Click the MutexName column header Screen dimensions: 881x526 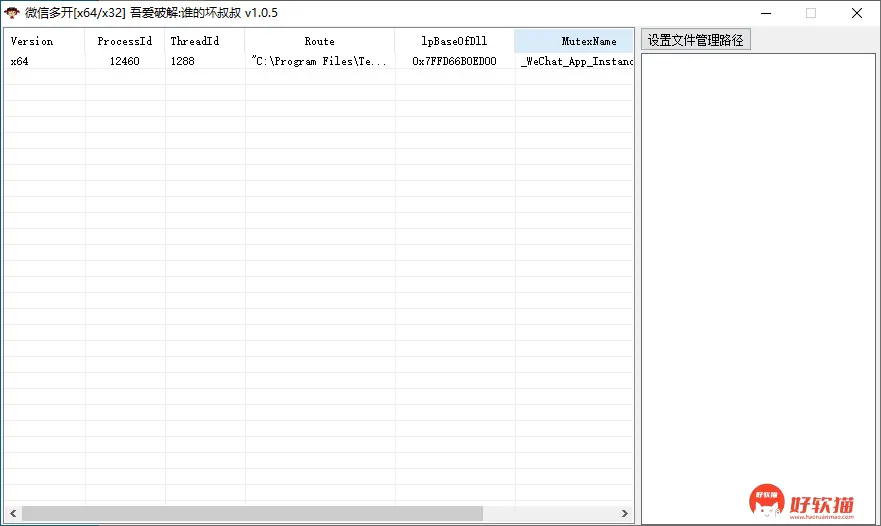pyautogui.click(x=574, y=41)
